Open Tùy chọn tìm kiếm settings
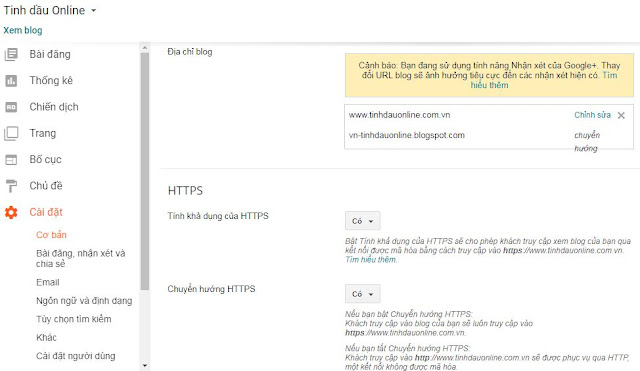This screenshot has height=371, width=640. tap(73, 319)
